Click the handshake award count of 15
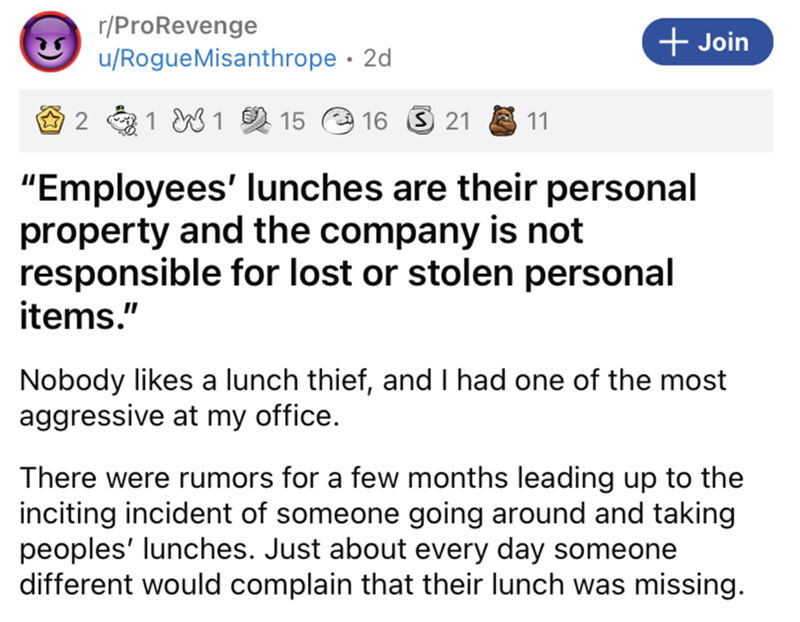The image size is (800, 622). pyautogui.click(x=291, y=122)
